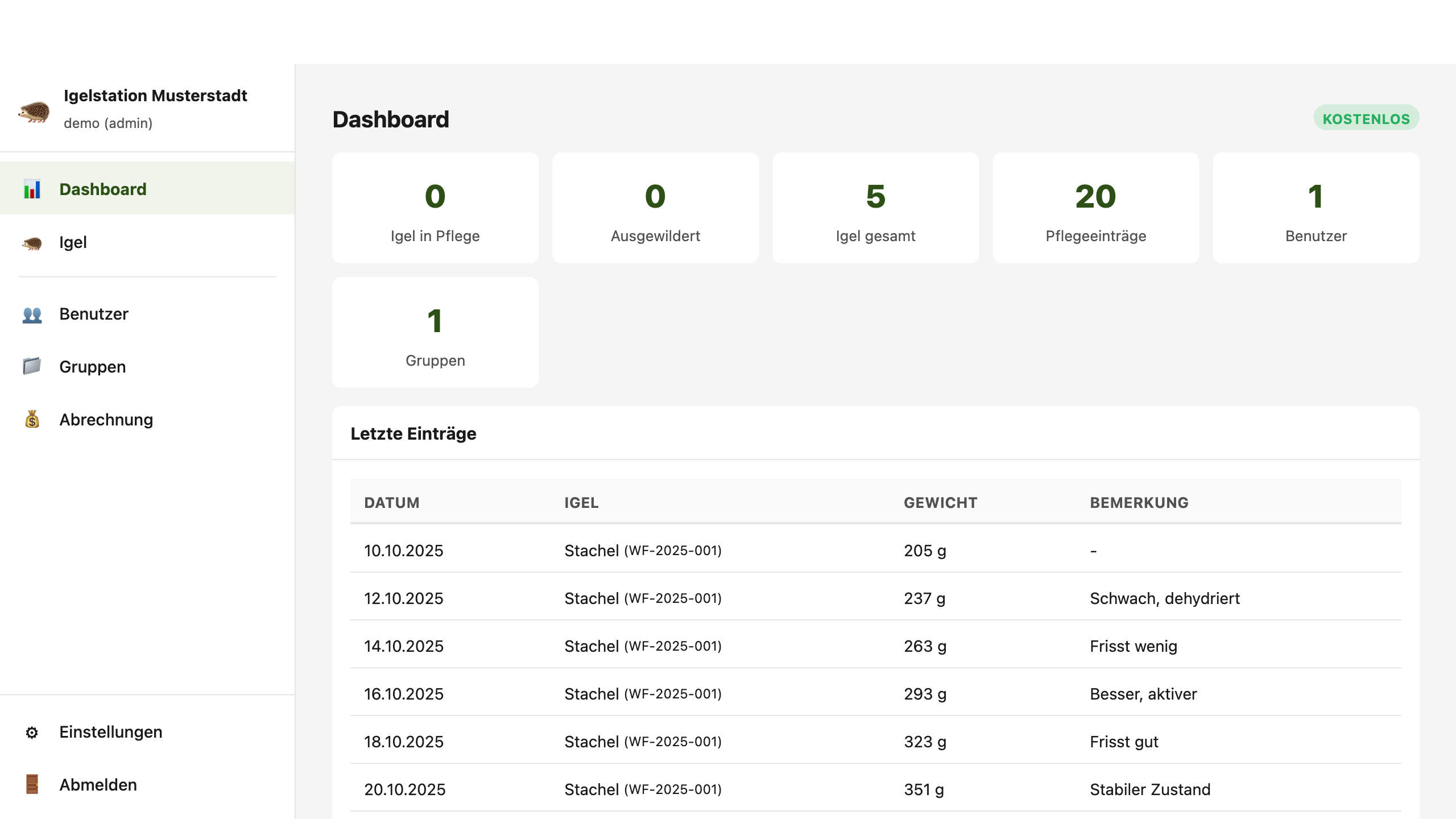Open Abrechnung in the sidebar
The image size is (1456, 819).
point(106,420)
